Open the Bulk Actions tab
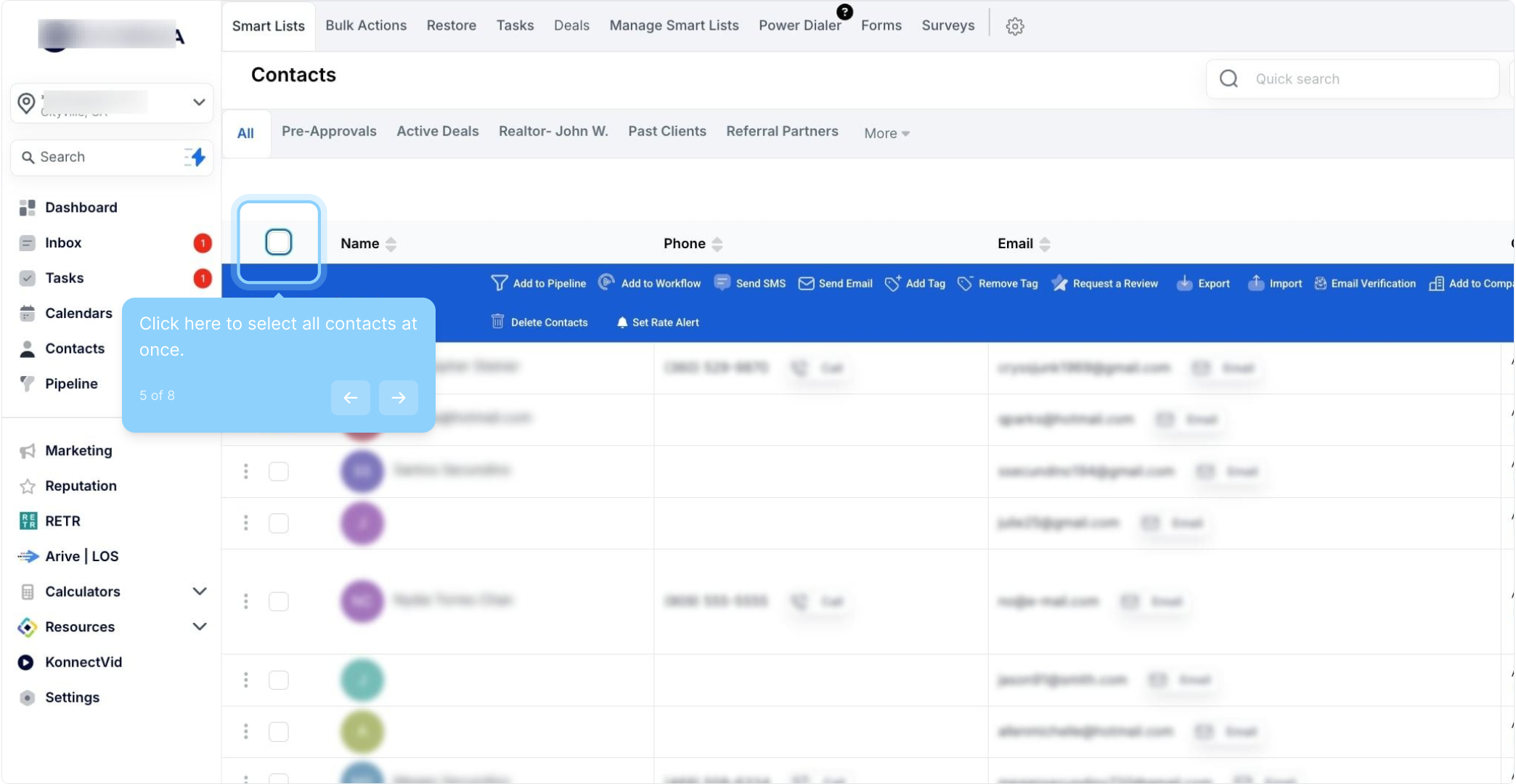This screenshot has width=1516, height=784. (366, 25)
